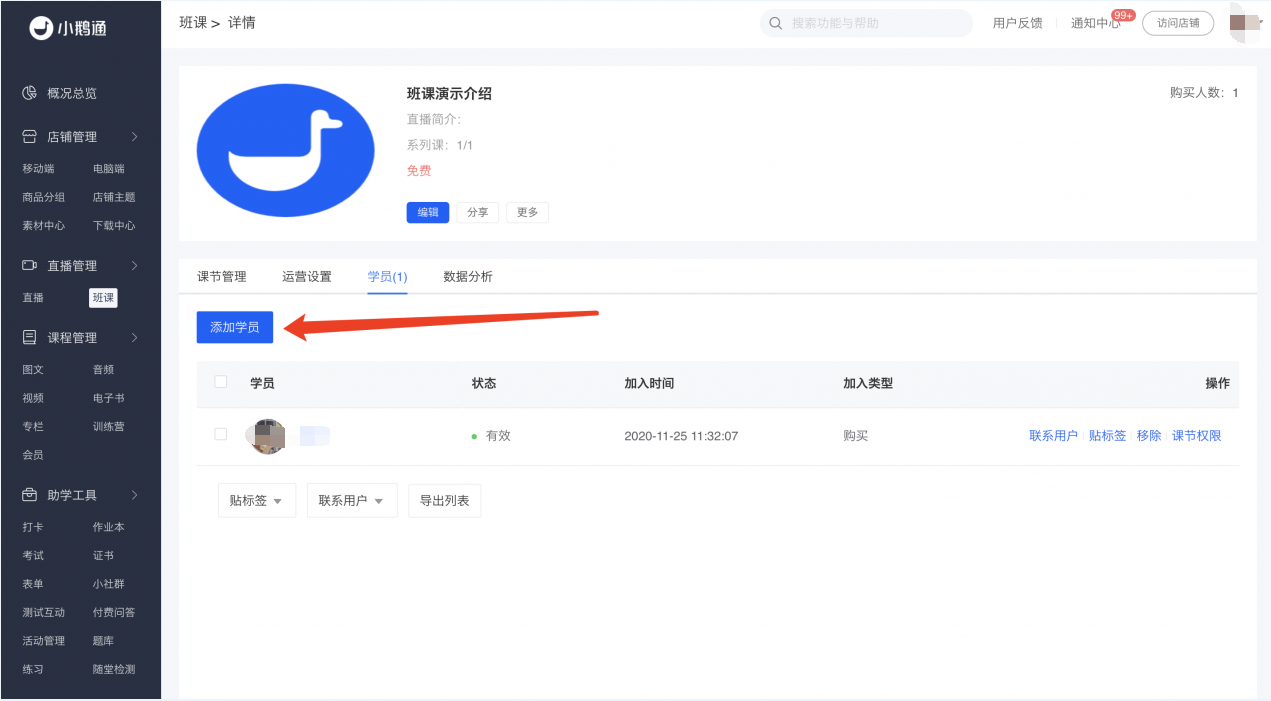1271x701 pixels.
Task: Click the 移除 link in the student row
Action: (1147, 435)
